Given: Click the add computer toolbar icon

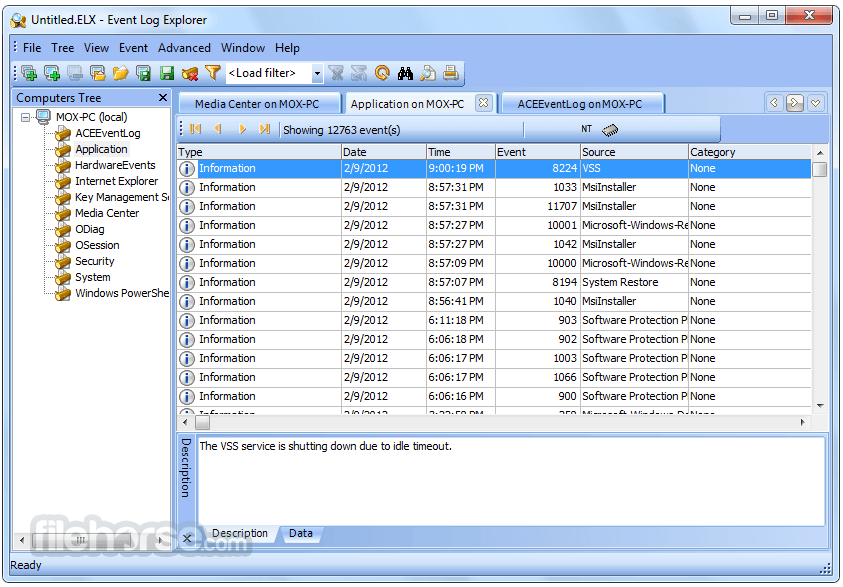Looking at the screenshot, I should coord(52,73).
